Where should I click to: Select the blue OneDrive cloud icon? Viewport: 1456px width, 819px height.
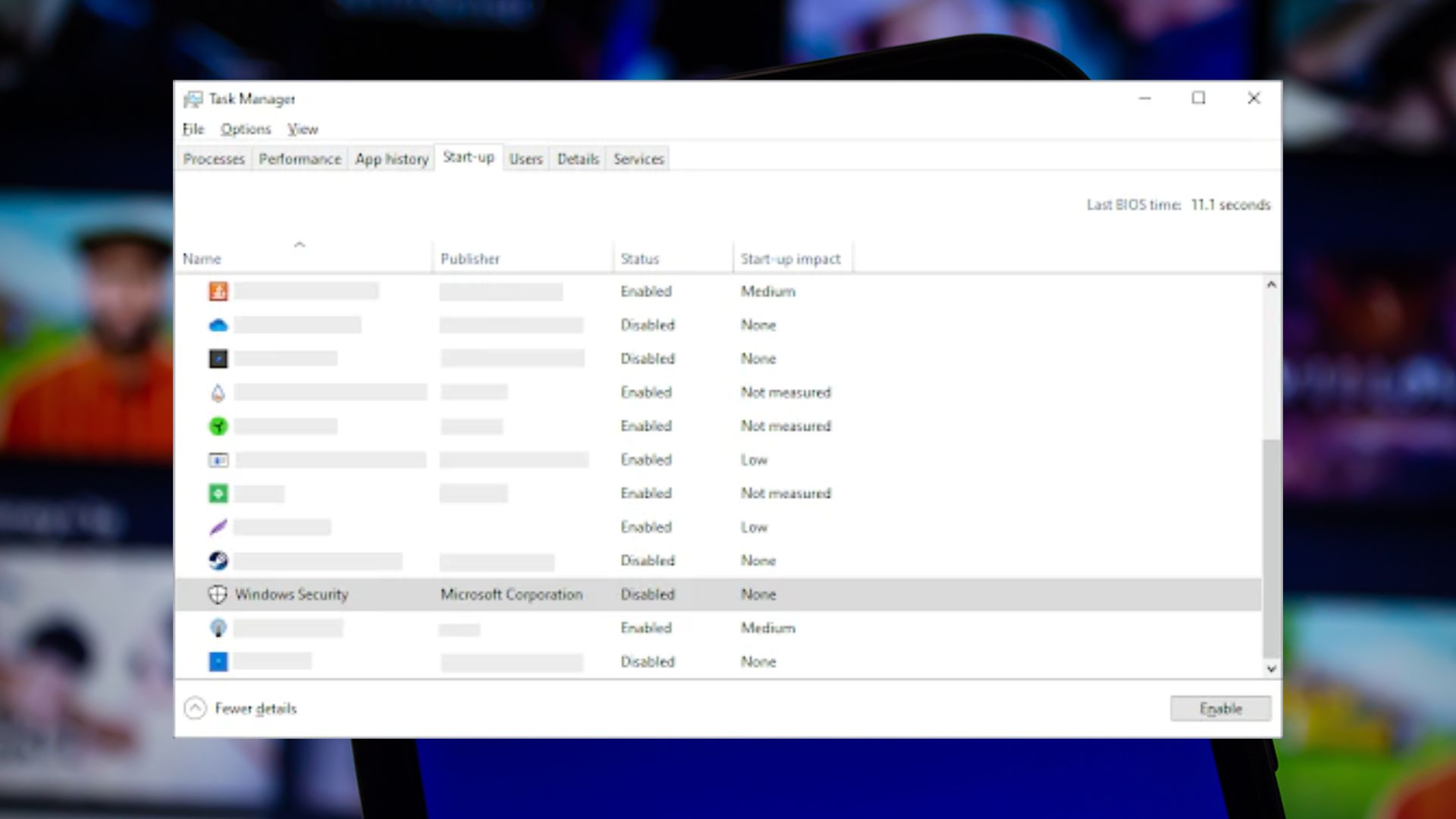click(x=218, y=325)
